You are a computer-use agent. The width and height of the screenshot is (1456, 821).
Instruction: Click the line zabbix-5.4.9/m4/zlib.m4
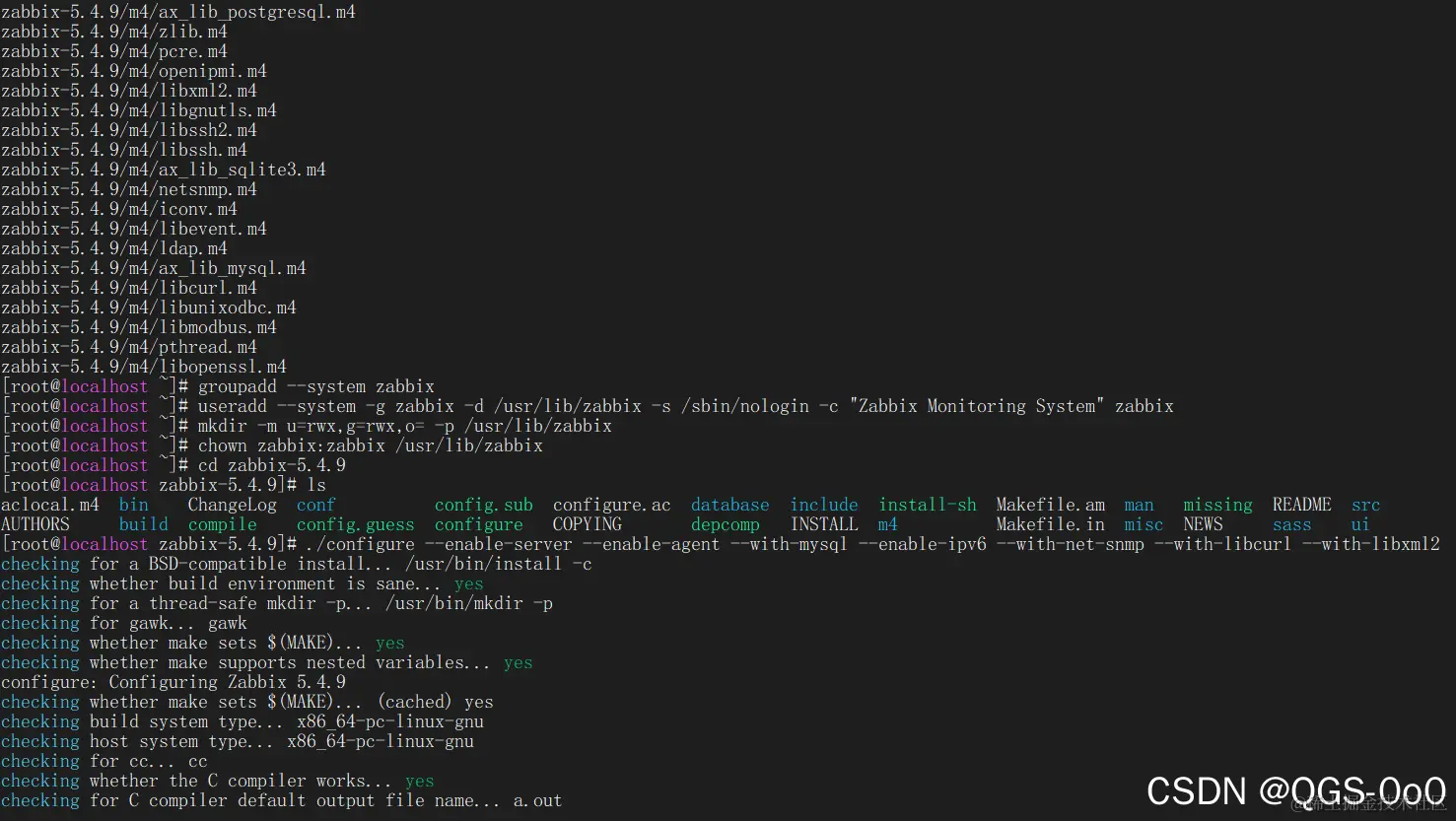tap(114, 32)
